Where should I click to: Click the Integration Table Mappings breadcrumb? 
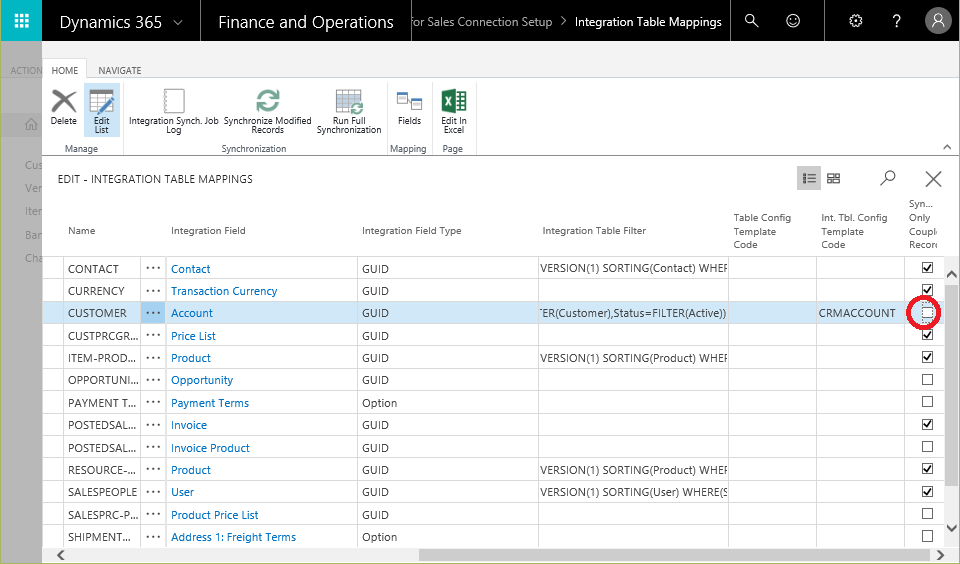click(x=648, y=22)
